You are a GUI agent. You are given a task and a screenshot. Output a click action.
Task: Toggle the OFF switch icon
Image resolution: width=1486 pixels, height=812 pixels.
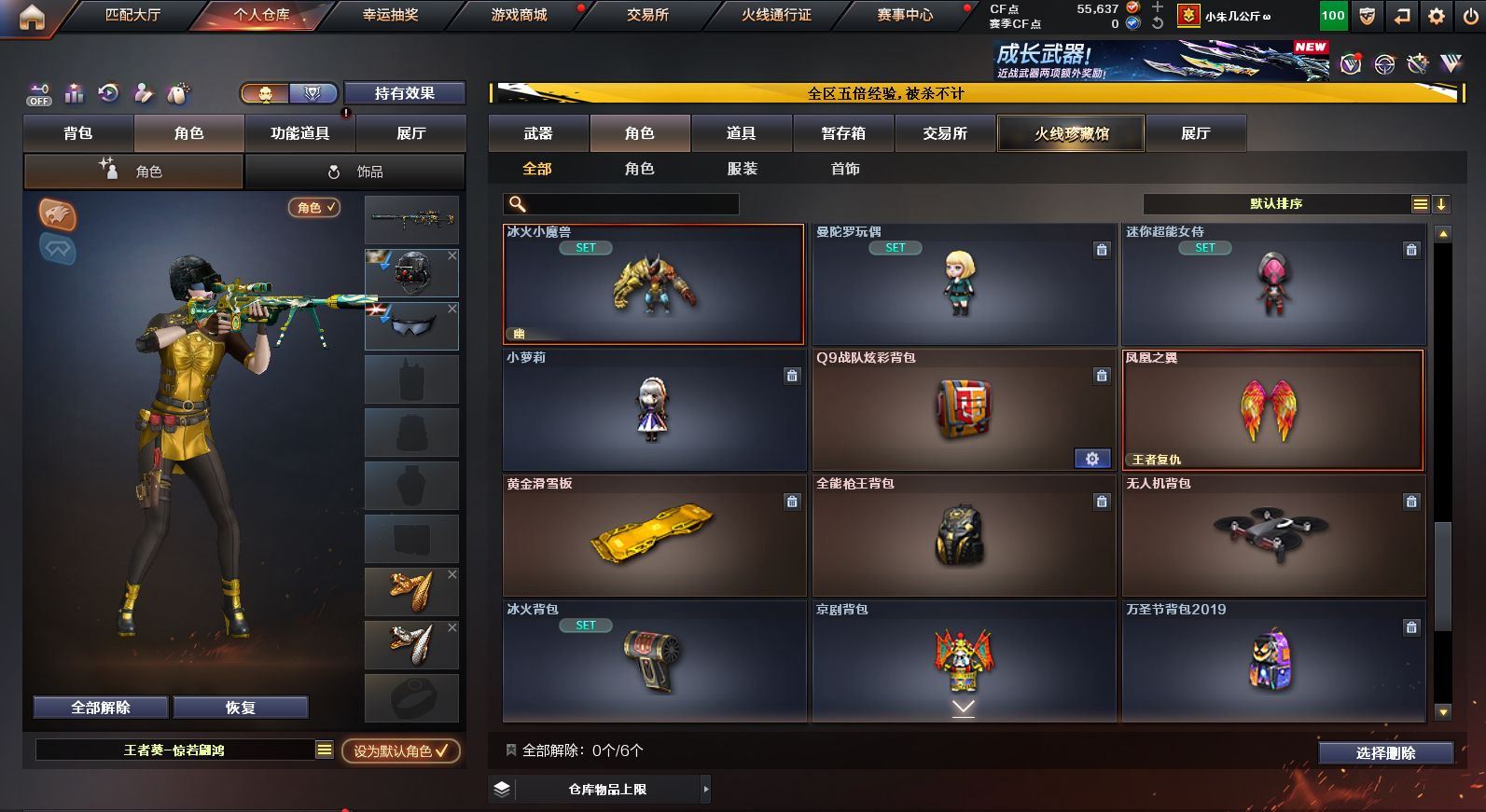coord(39,94)
